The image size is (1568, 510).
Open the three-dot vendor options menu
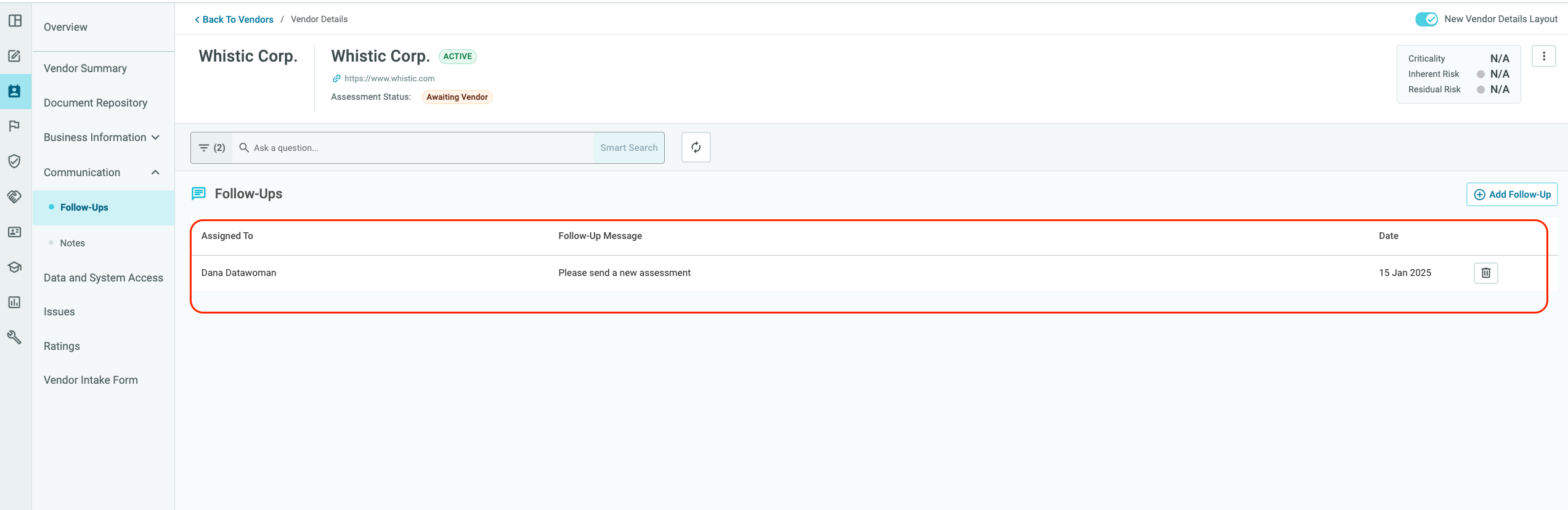(1544, 56)
